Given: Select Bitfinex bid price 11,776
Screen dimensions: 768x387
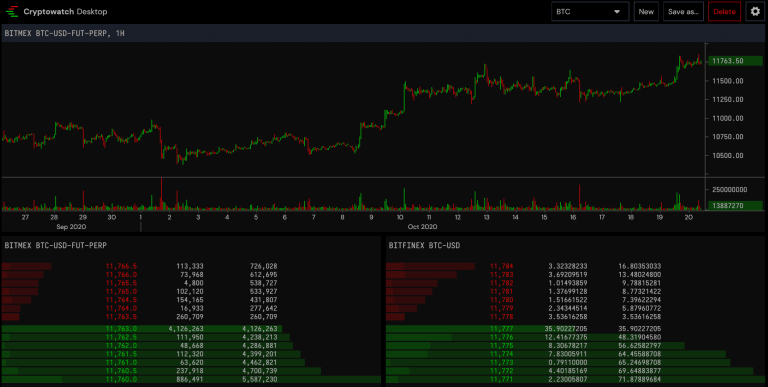Looking at the screenshot, I should click(x=502, y=338).
